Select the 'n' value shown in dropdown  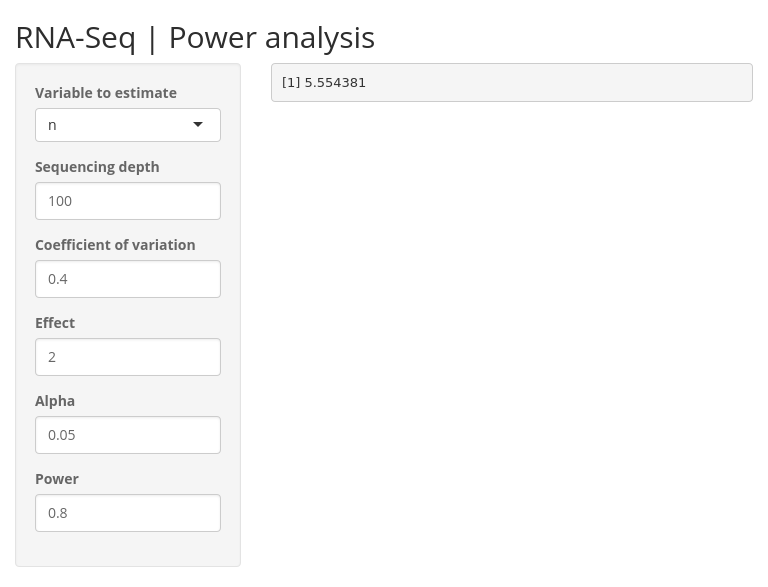click(x=52, y=125)
